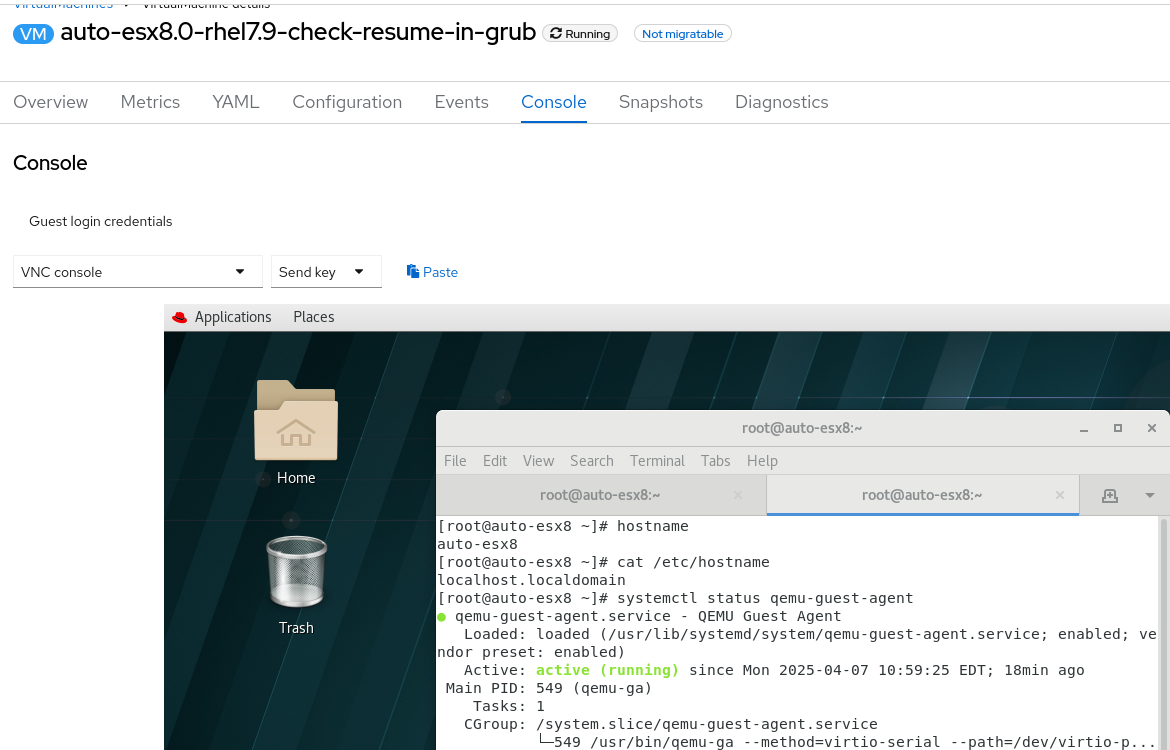Click the Red Hat logo in the Applications bar
Screen dimensions: 1170x750
pos(180,317)
